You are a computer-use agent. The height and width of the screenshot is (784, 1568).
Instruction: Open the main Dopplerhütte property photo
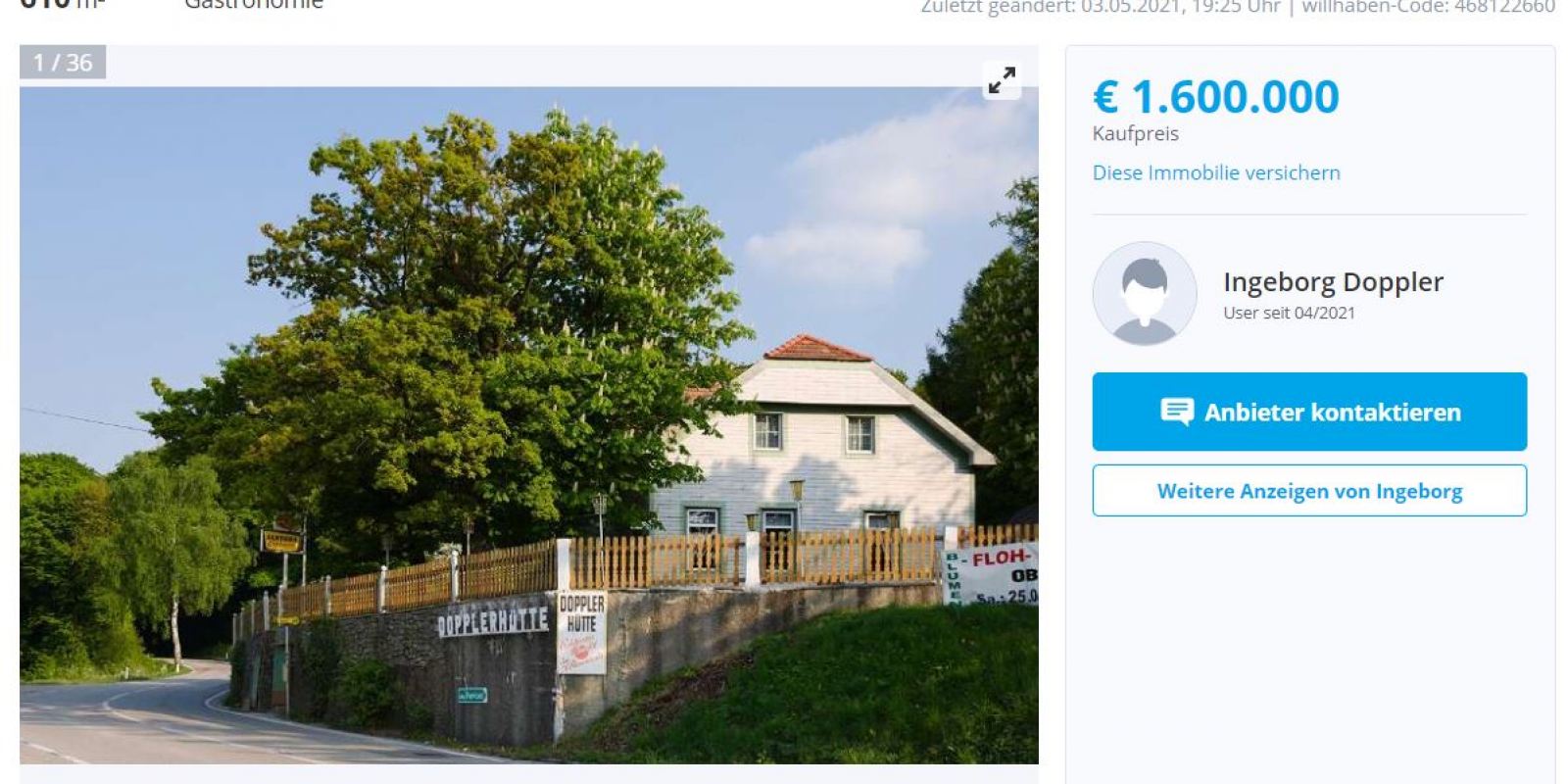tap(529, 425)
